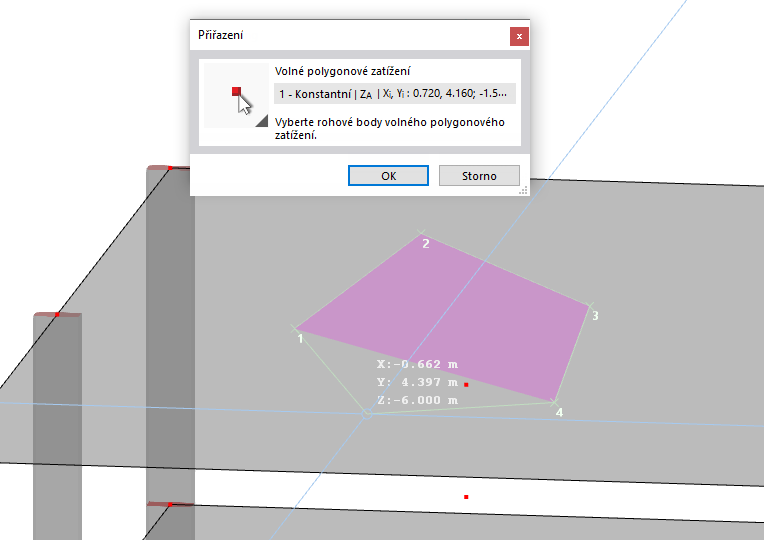Pick polygon corner point 4
This screenshot has width=764, height=540.
[554, 402]
